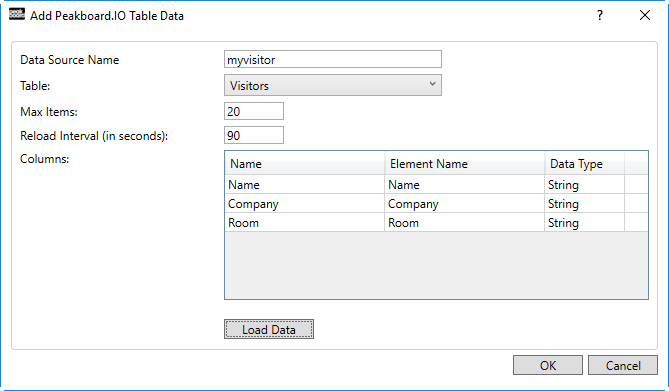This screenshot has width=669, height=391.
Task: Confirm the dialog with OK
Action: 548,365
